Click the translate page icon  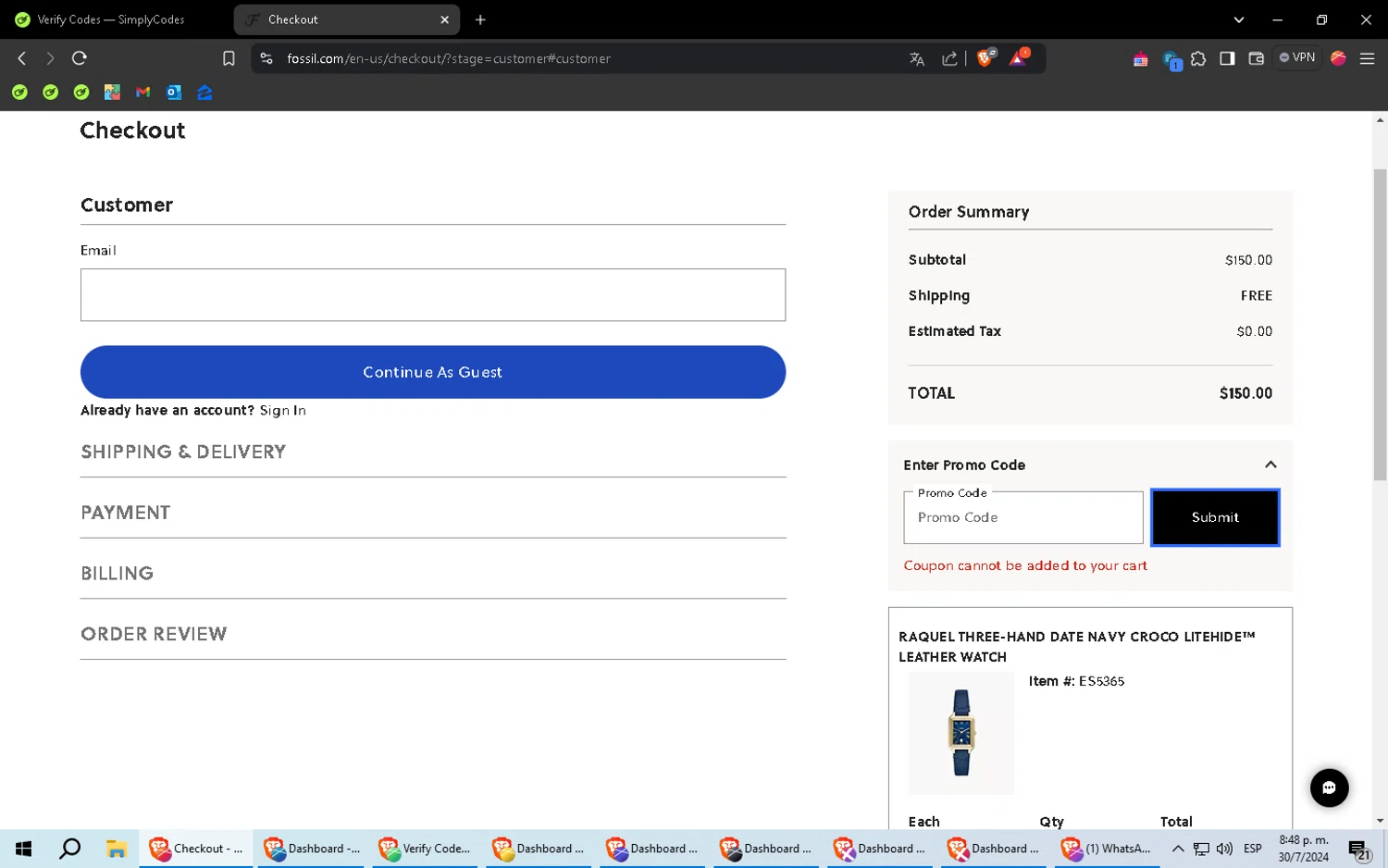pos(917,58)
